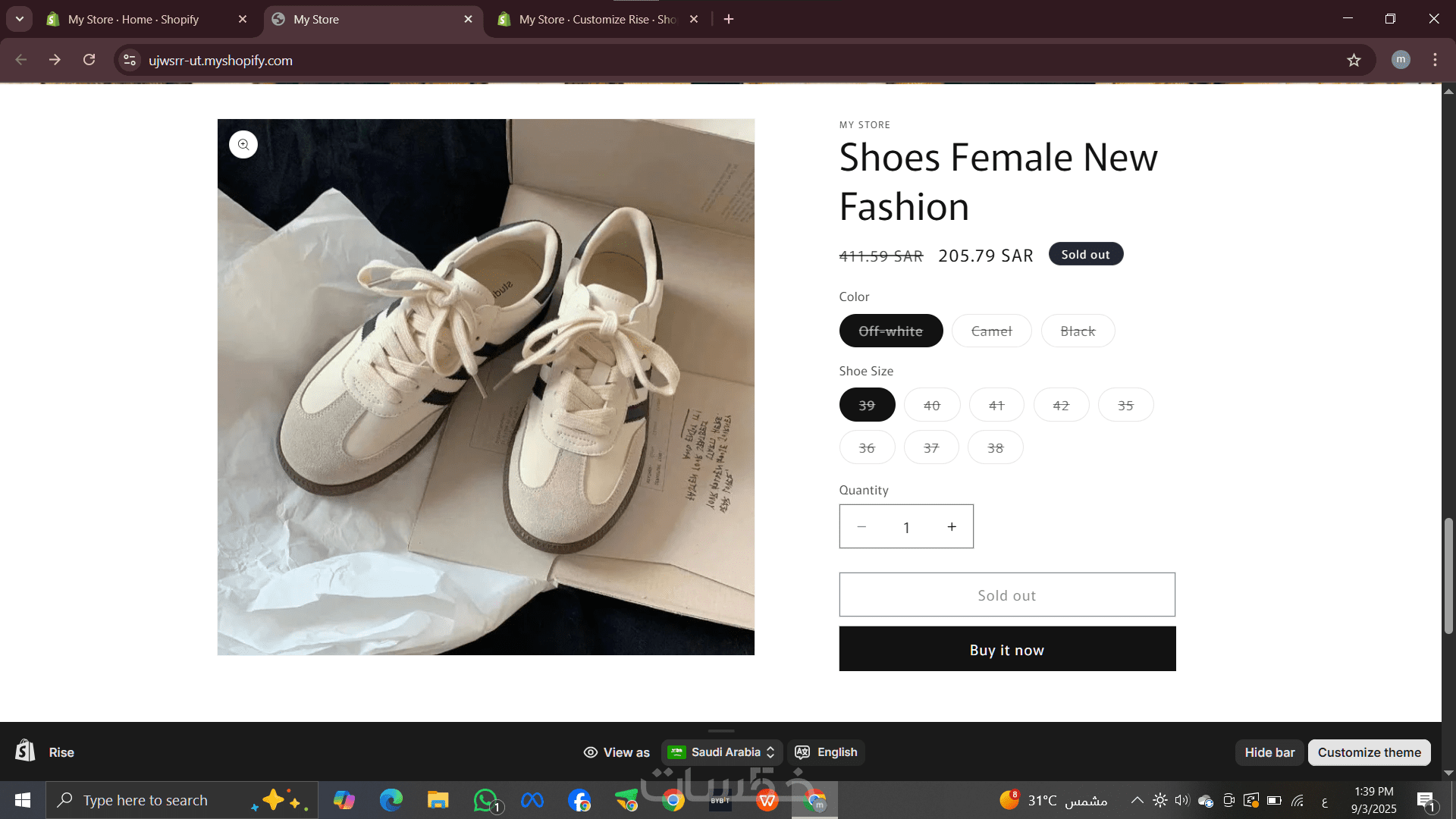Viewport: 1456px width, 819px height.
Task: Choose shoe size 42
Action: coord(1061,405)
